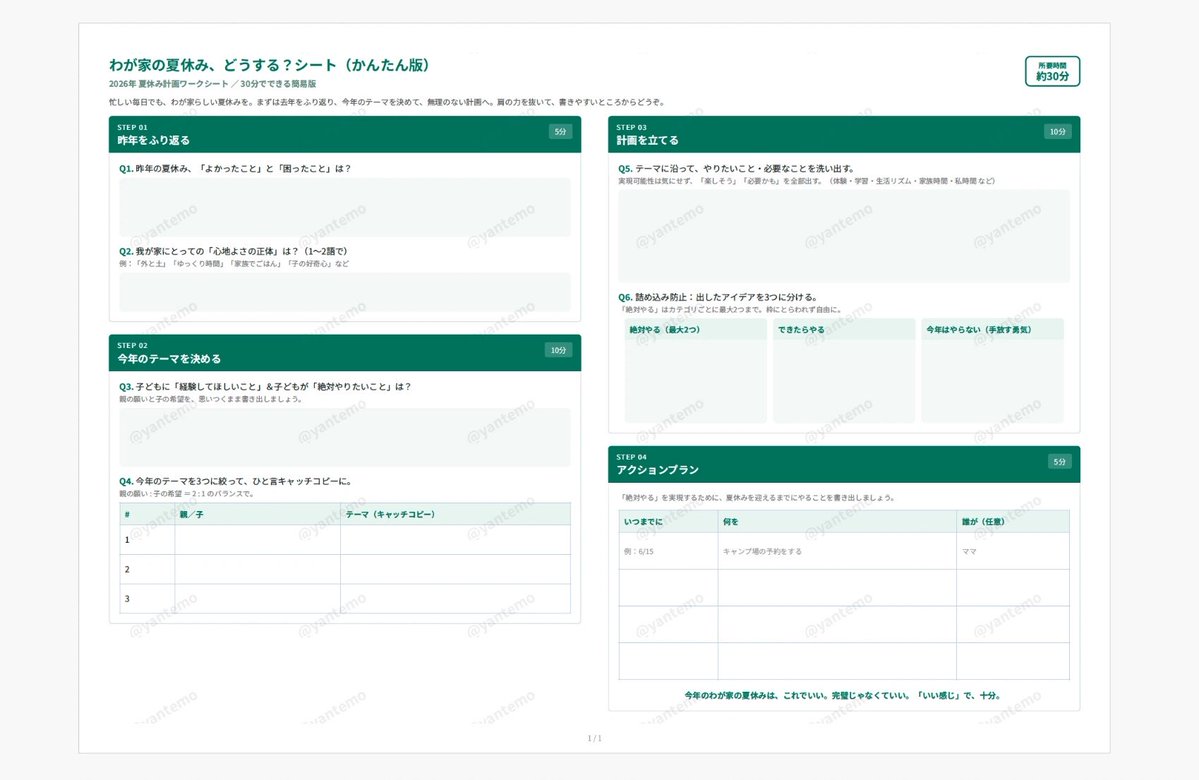This screenshot has height=780, width=1199.
Task: Click row number 2 in Q4 table
Action: [127, 570]
